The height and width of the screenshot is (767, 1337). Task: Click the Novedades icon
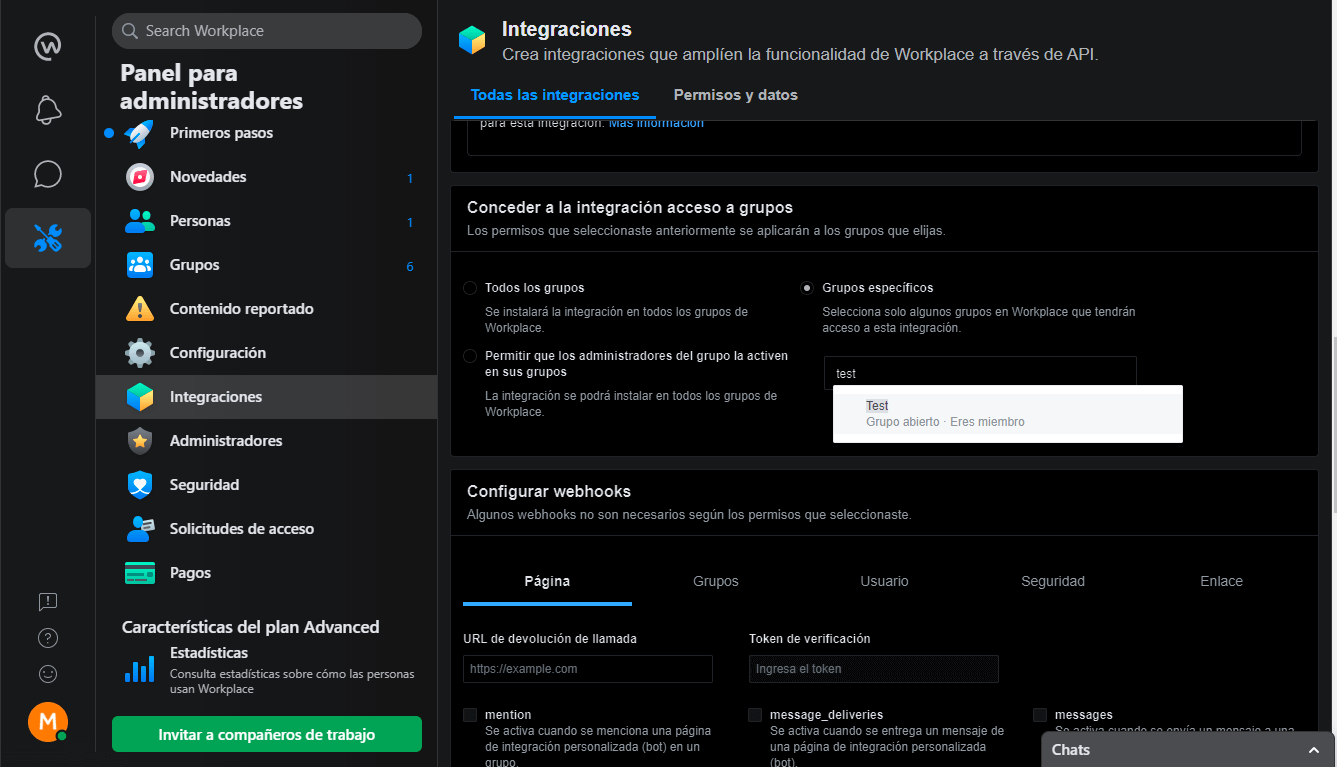coord(140,177)
